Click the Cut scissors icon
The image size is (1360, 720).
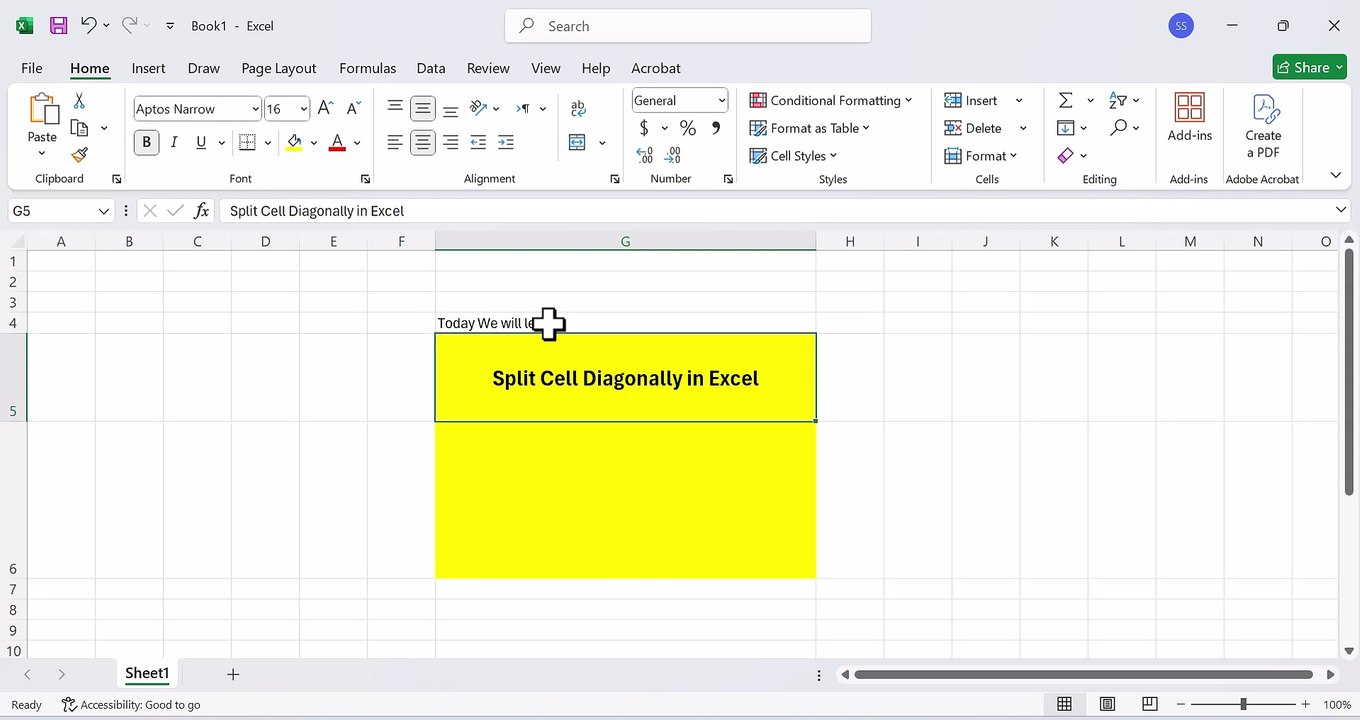pos(79,101)
